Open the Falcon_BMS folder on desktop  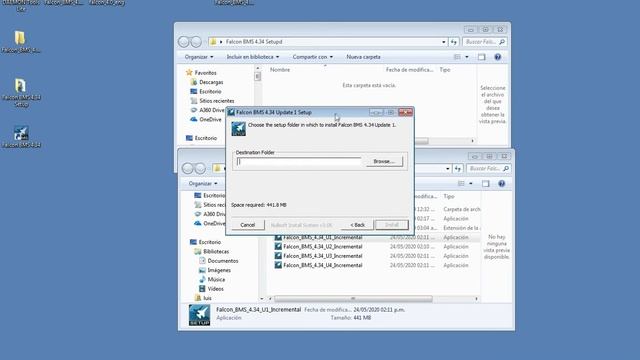coord(20,42)
